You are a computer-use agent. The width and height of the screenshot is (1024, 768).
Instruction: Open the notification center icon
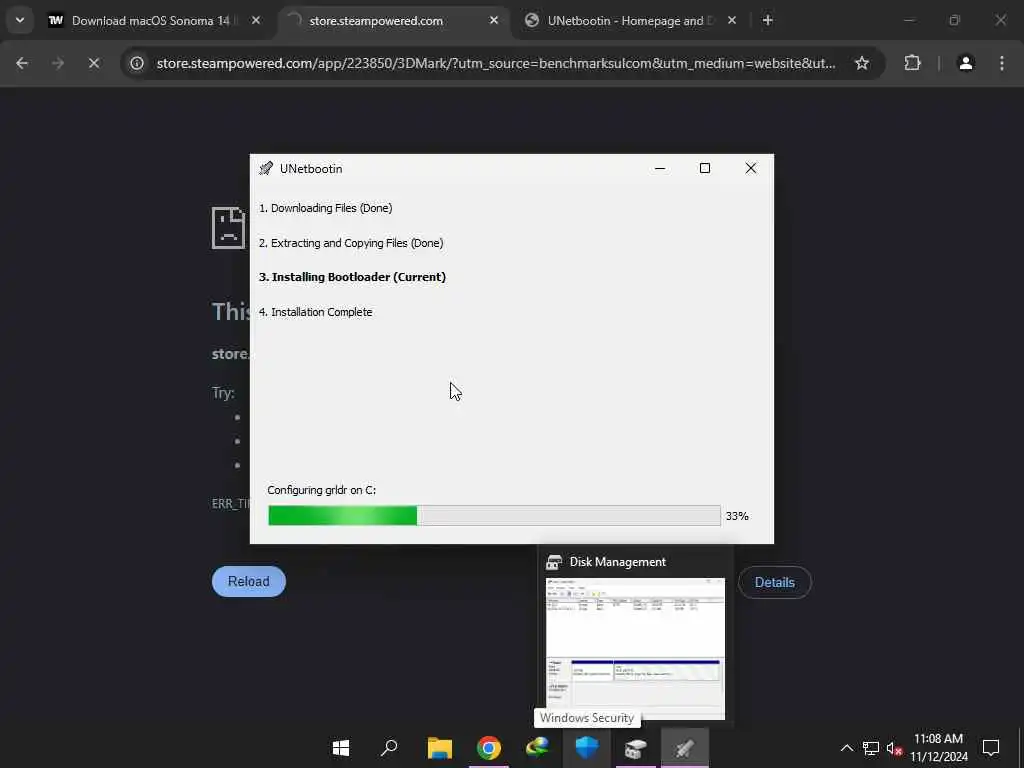coord(991,748)
